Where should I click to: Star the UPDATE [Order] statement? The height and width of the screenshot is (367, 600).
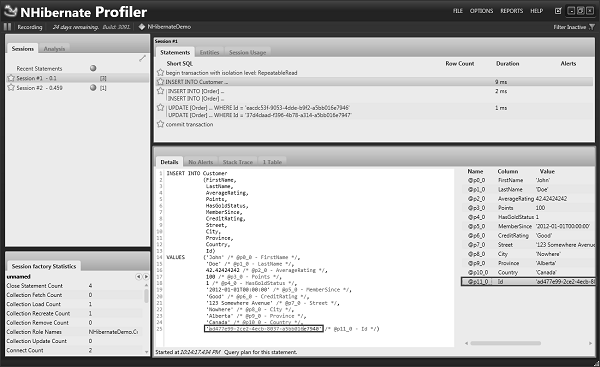coord(160,108)
